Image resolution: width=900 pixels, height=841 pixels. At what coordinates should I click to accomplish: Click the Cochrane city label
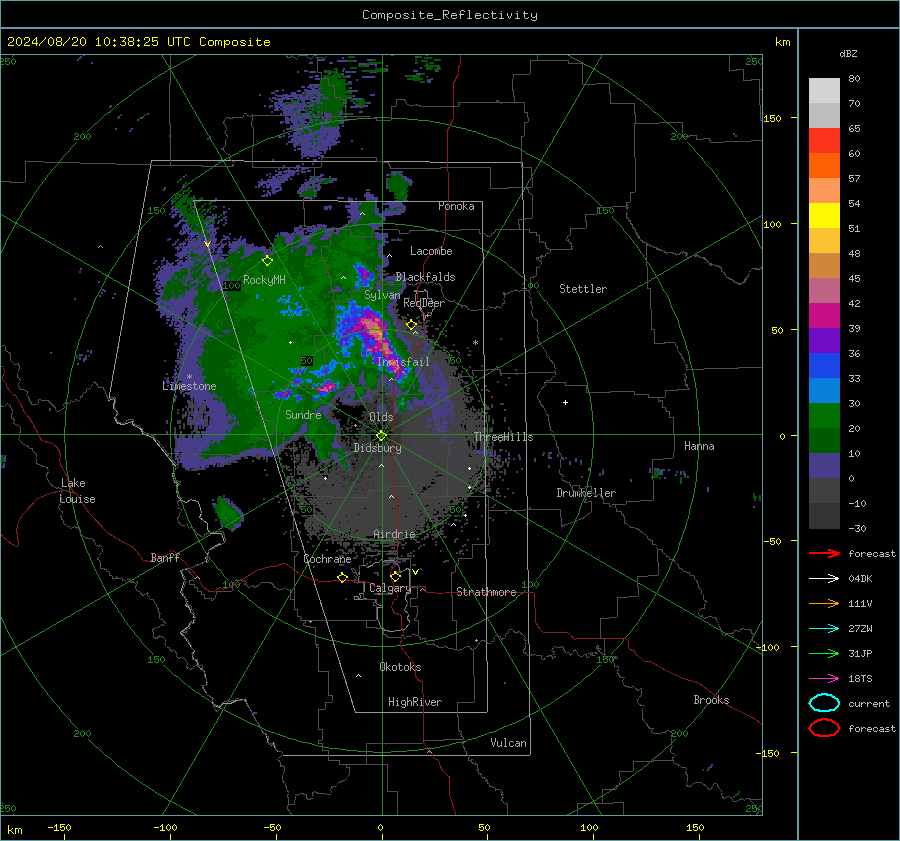(x=327, y=559)
